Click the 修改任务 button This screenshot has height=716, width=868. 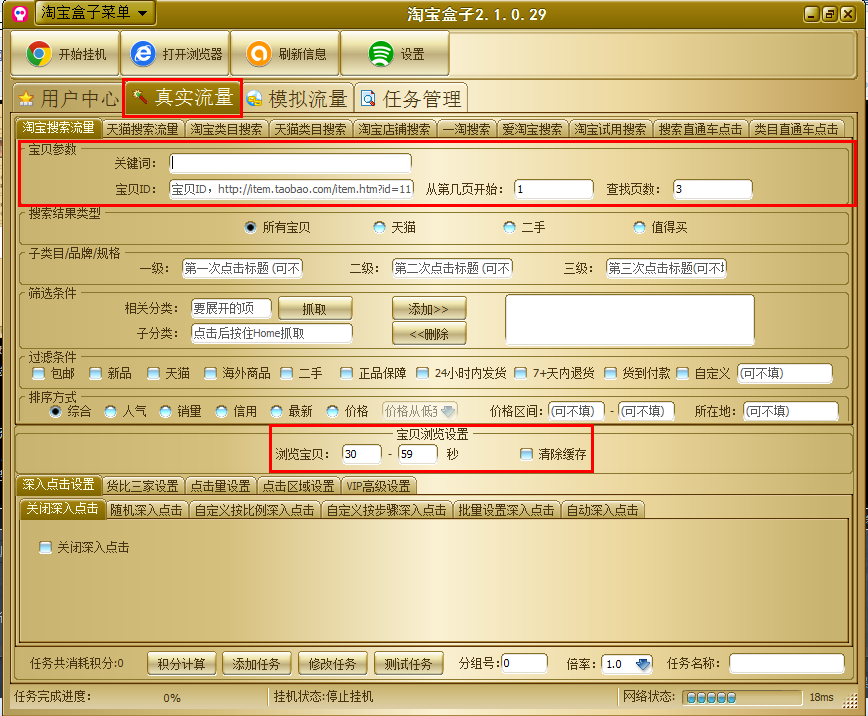(x=332, y=663)
